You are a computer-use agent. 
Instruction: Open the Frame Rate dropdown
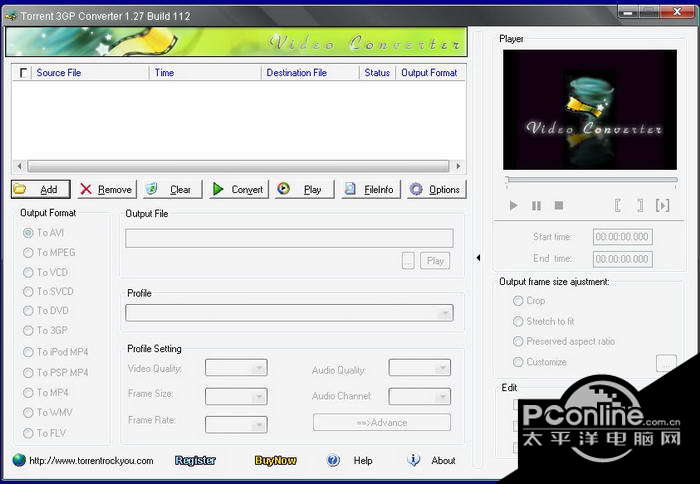236,425
